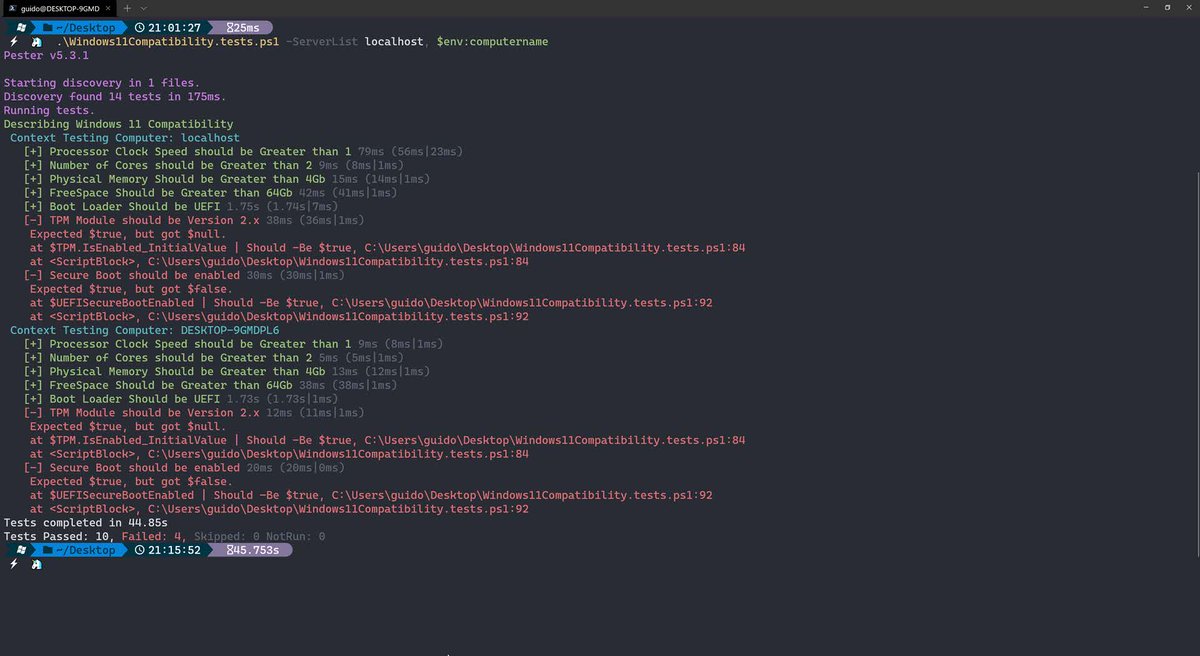Click the 25ms duration segment
Viewport: 1200px width, 656px height.
coord(242,27)
